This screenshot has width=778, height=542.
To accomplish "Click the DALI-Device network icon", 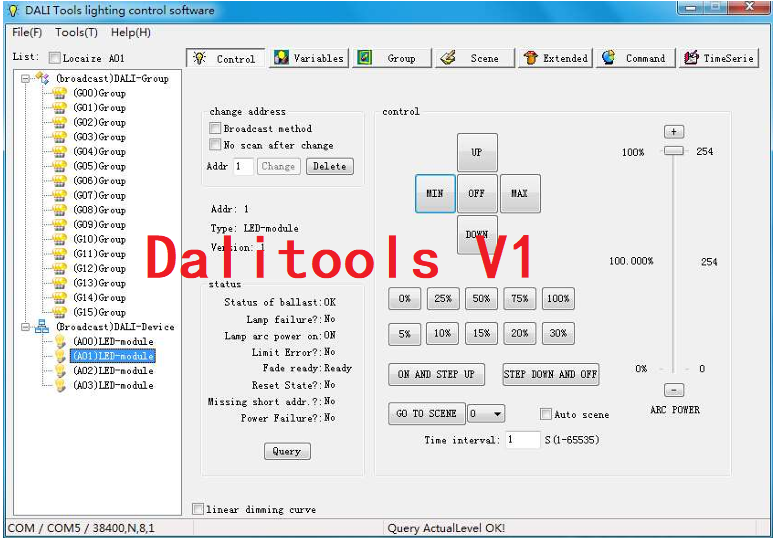I will [x=42, y=327].
